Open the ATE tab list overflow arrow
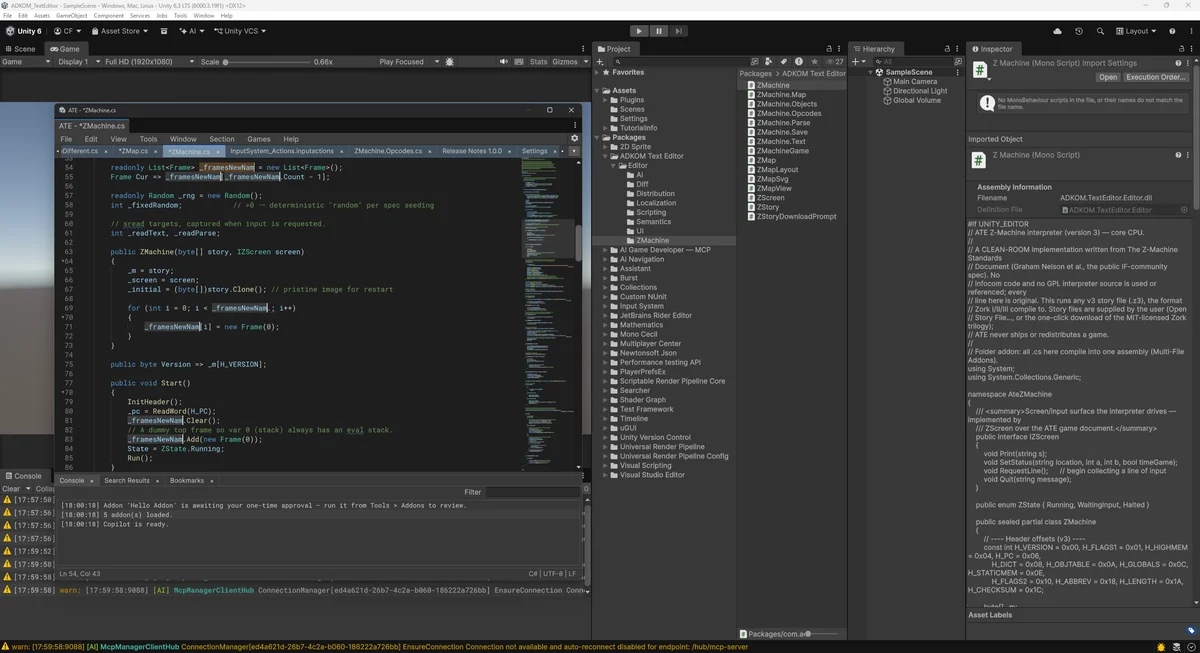1200x653 pixels. 574,151
